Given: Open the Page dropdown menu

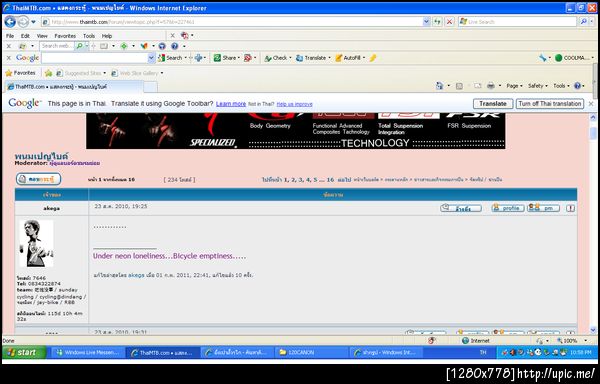Looking at the screenshot, I should [x=515, y=86].
